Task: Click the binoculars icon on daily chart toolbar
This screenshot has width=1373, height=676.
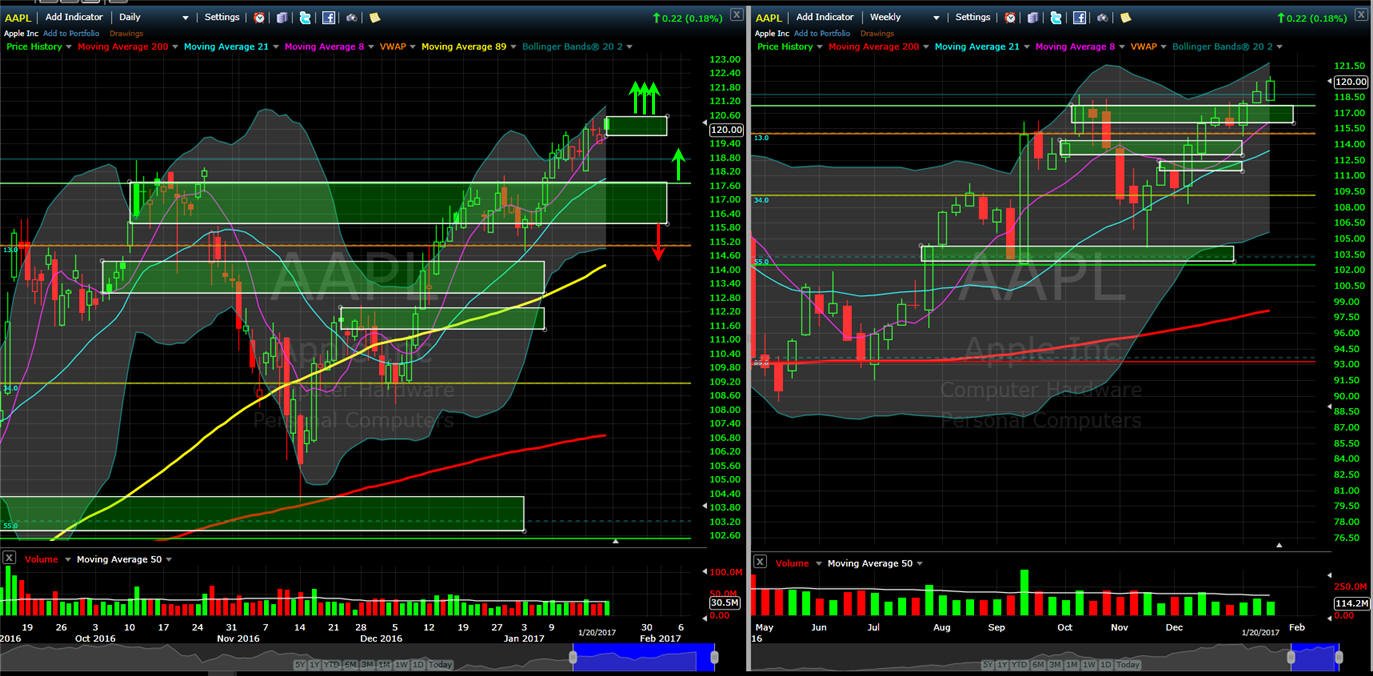Action: [x=352, y=17]
